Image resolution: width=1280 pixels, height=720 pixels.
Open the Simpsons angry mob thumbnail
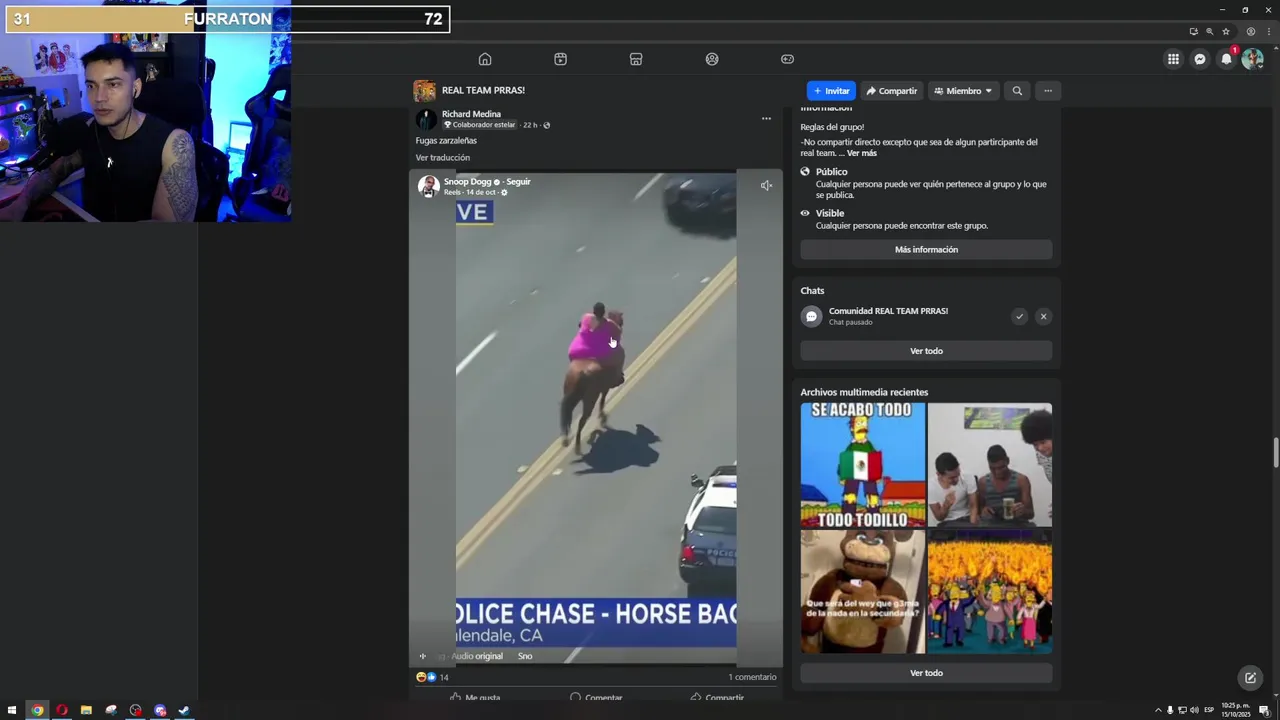pos(989,591)
